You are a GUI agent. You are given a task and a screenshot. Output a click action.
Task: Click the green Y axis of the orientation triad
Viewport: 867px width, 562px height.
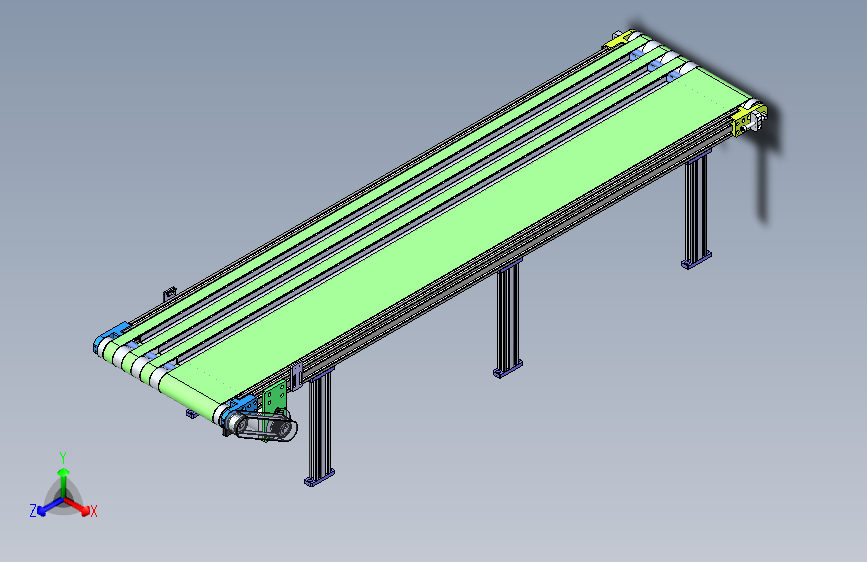(64, 482)
